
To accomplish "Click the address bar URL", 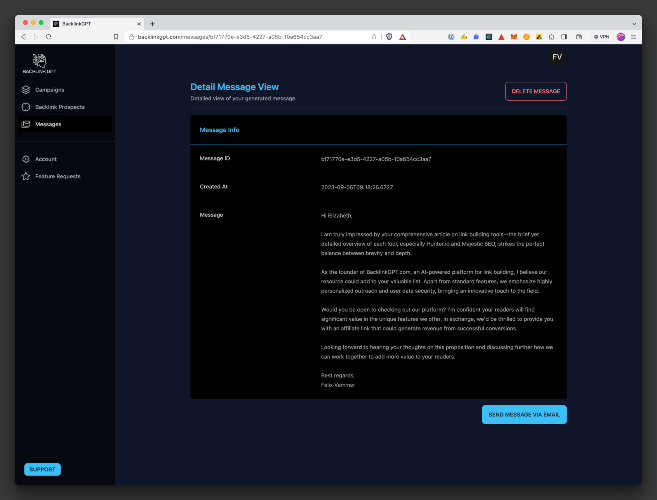I will pos(230,37).
